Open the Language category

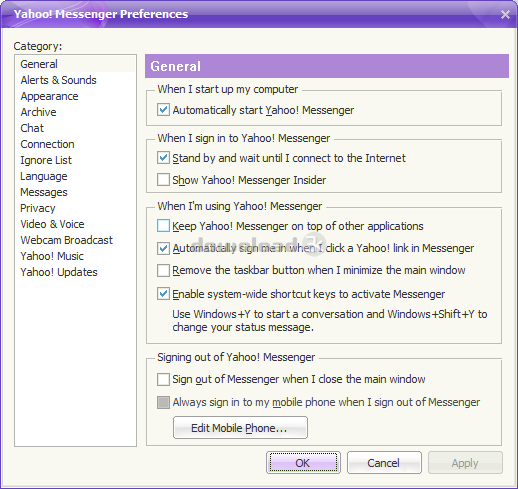44,176
